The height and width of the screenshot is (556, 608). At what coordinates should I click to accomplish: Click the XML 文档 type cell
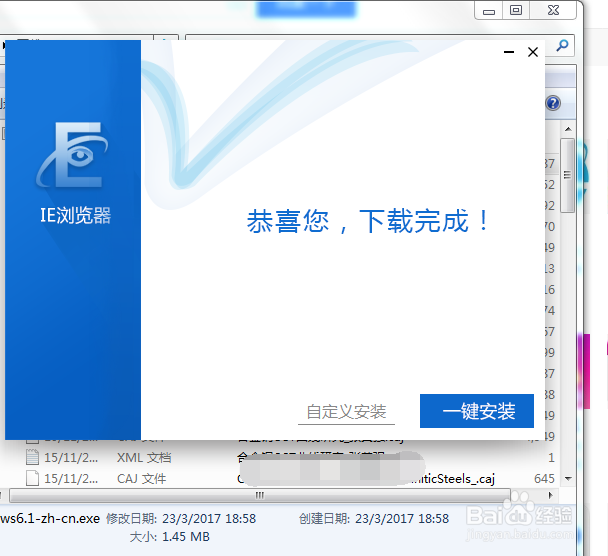(144, 458)
